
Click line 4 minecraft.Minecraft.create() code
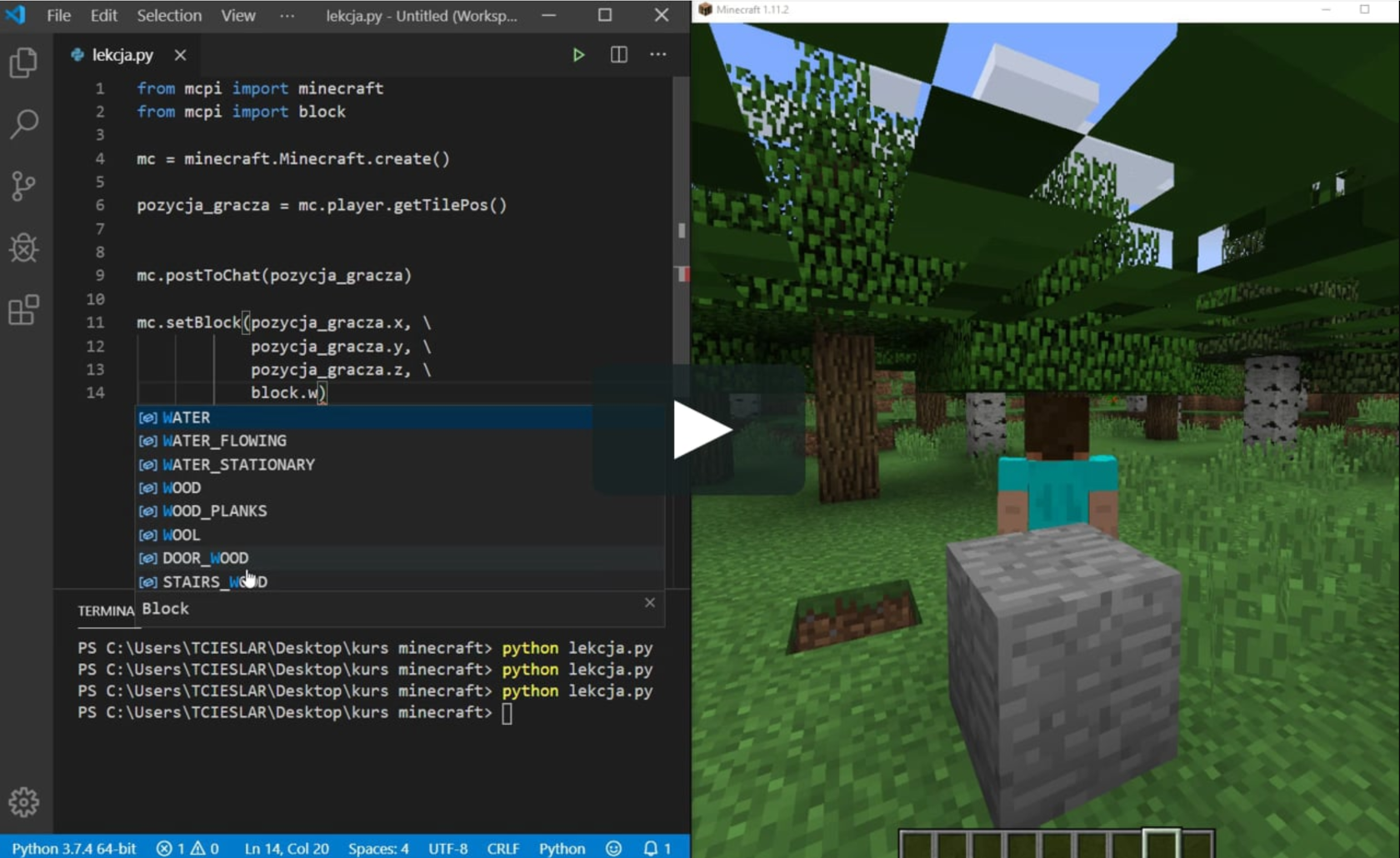click(x=317, y=158)
